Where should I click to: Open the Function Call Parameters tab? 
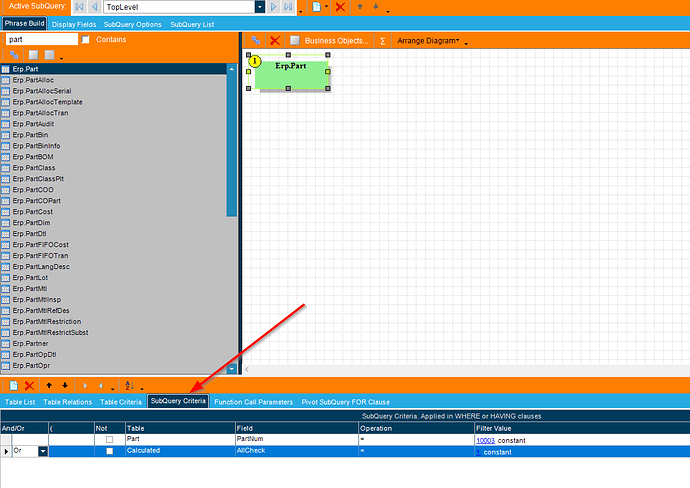coord(253,402)
